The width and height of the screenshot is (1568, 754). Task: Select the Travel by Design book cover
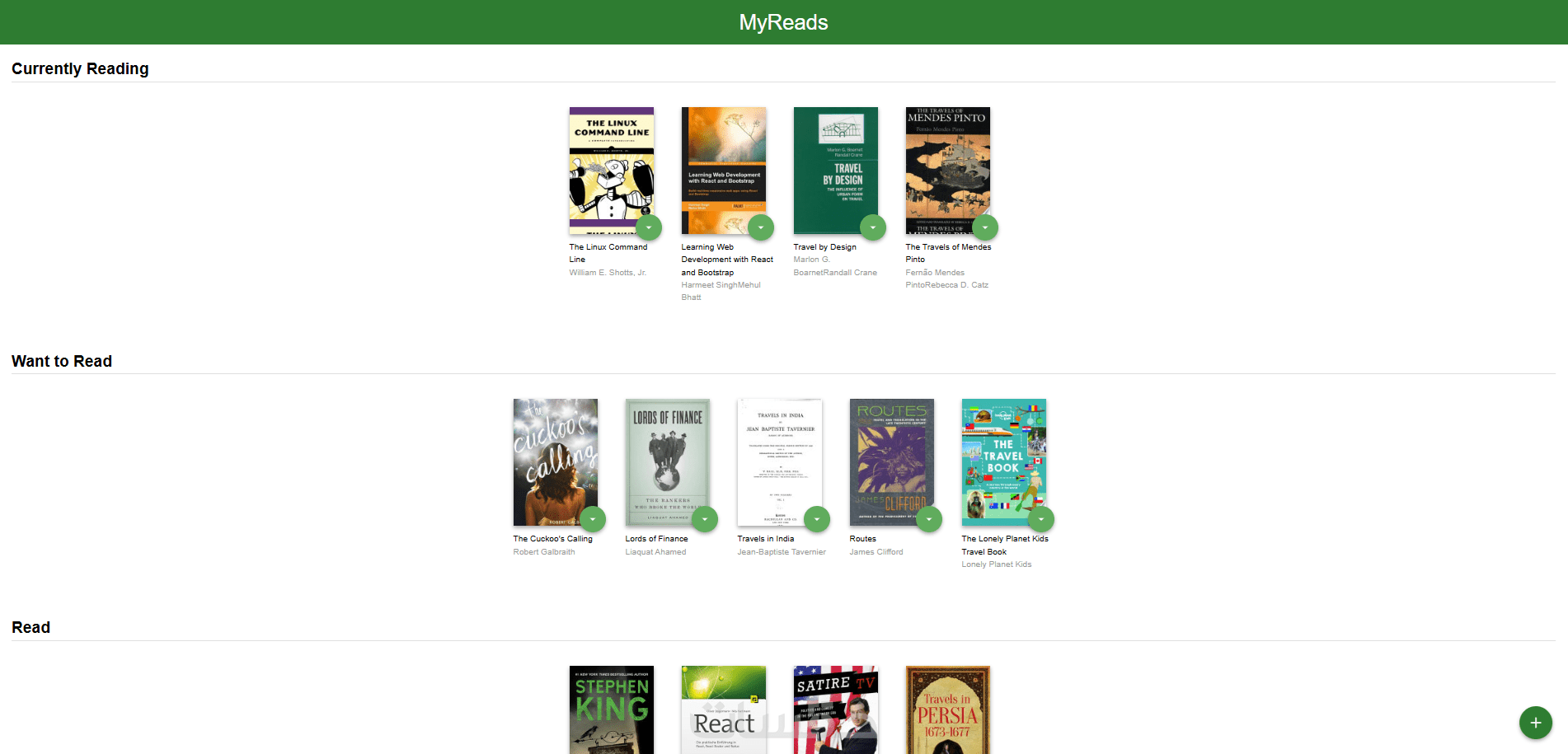pos(836,171)
